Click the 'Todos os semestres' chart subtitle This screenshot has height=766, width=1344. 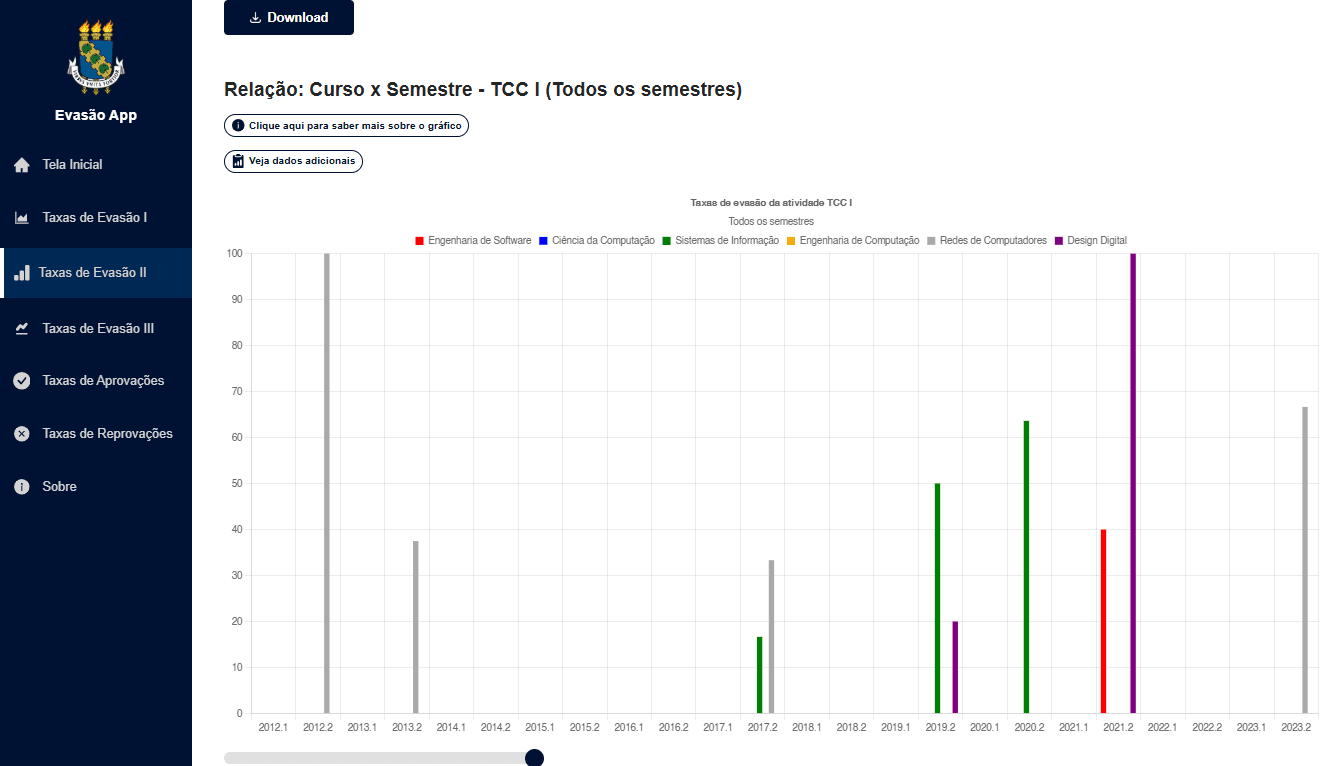(771, 221)
